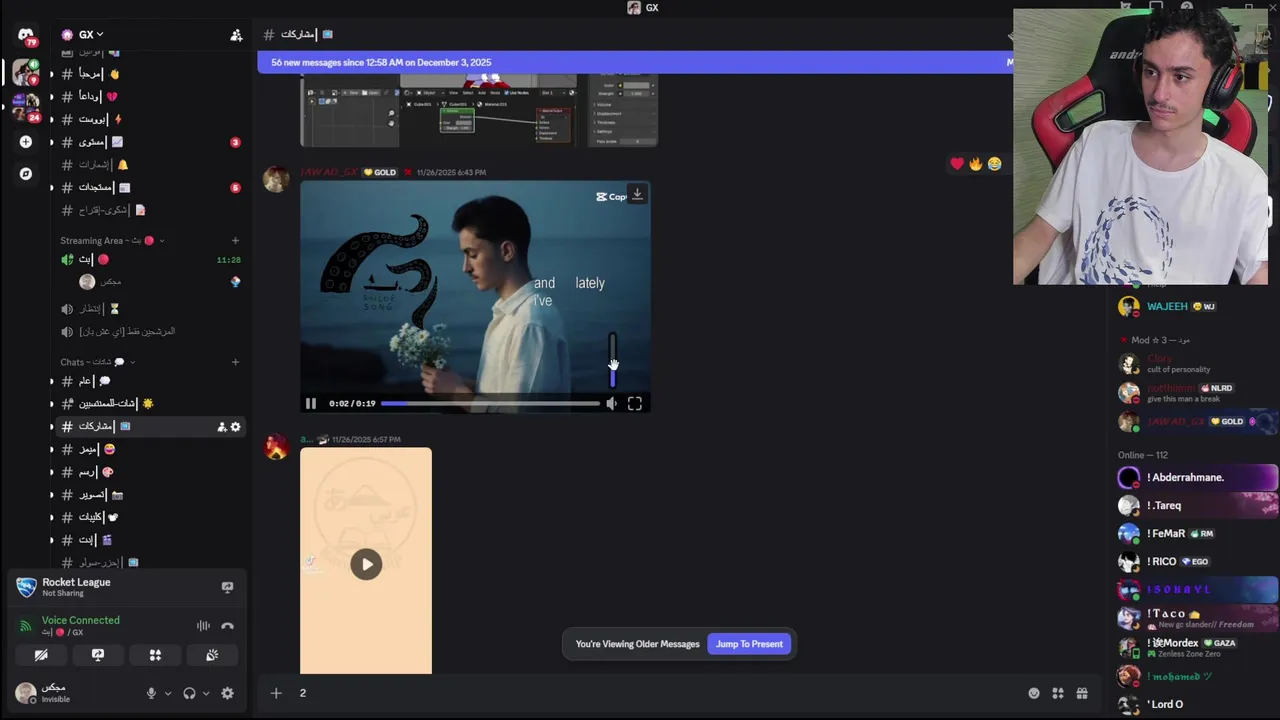Click the laughing reaction emoji
This screenshot has width=1280, height=720.
click(994, 164)
